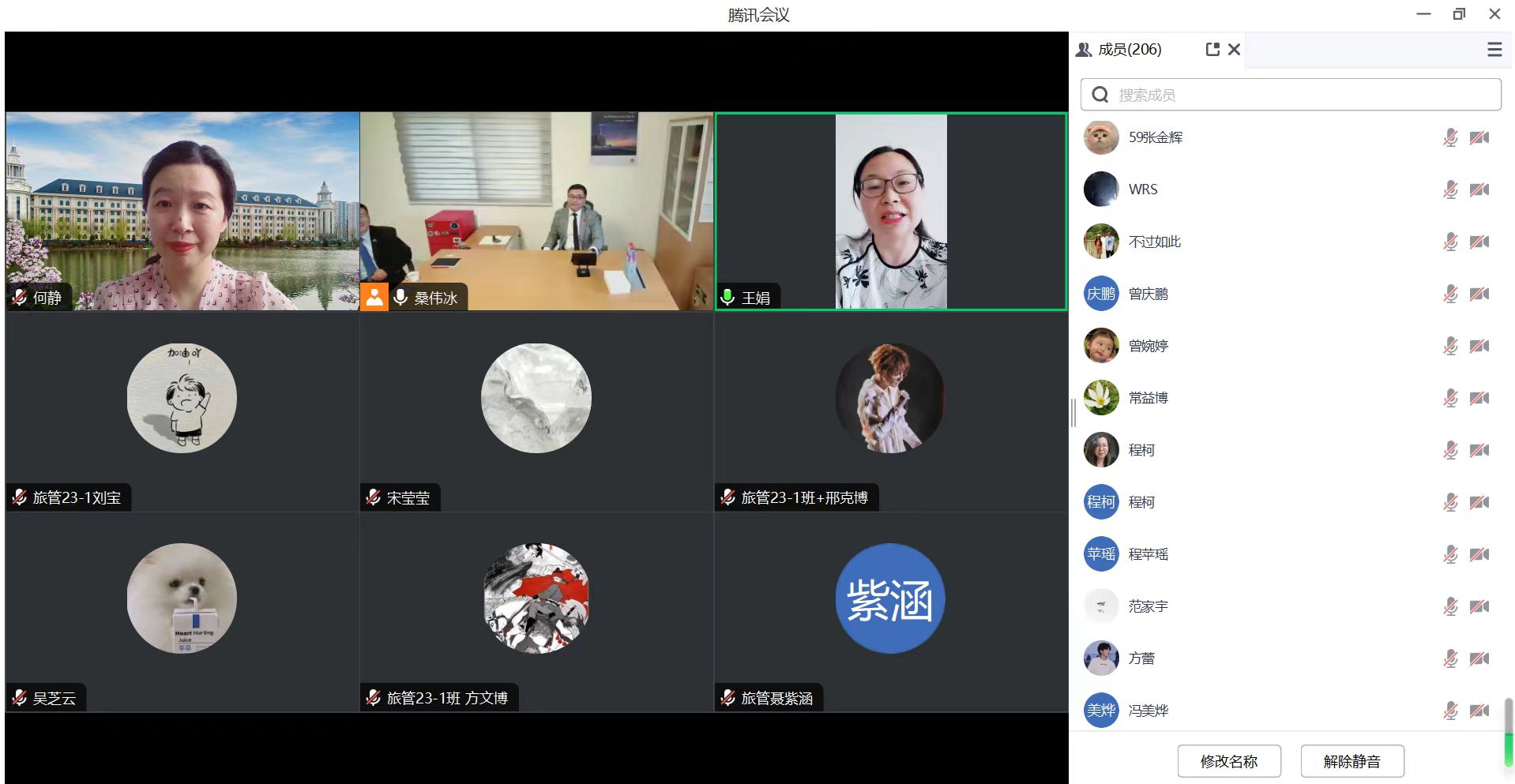1515x784 pixels.
Task: Close the members panel
Action: tap(1235, 50)
